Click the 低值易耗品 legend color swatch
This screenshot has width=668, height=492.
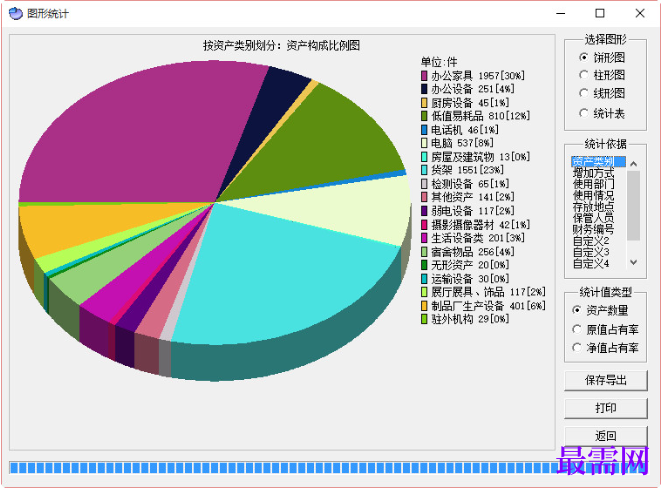click(x=424, y=116)
